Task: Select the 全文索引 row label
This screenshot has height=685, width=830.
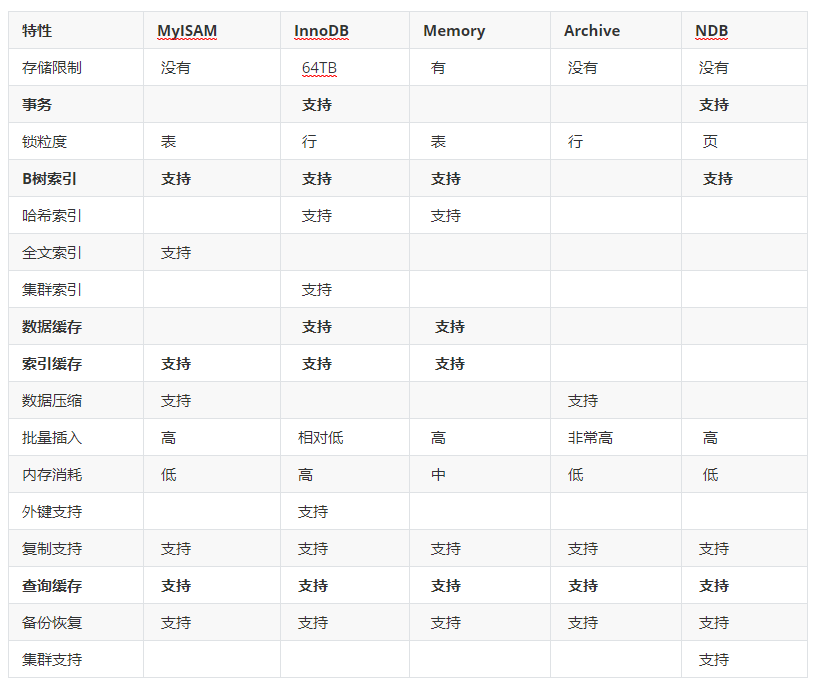Action: point(52,253)
